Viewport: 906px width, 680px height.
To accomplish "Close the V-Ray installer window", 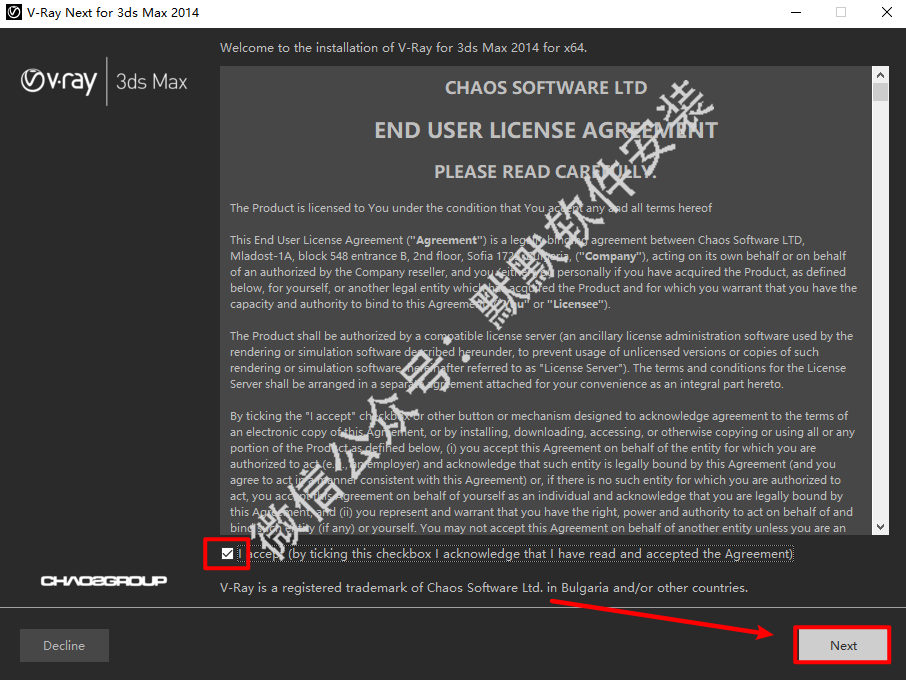I will click(886, 13).
